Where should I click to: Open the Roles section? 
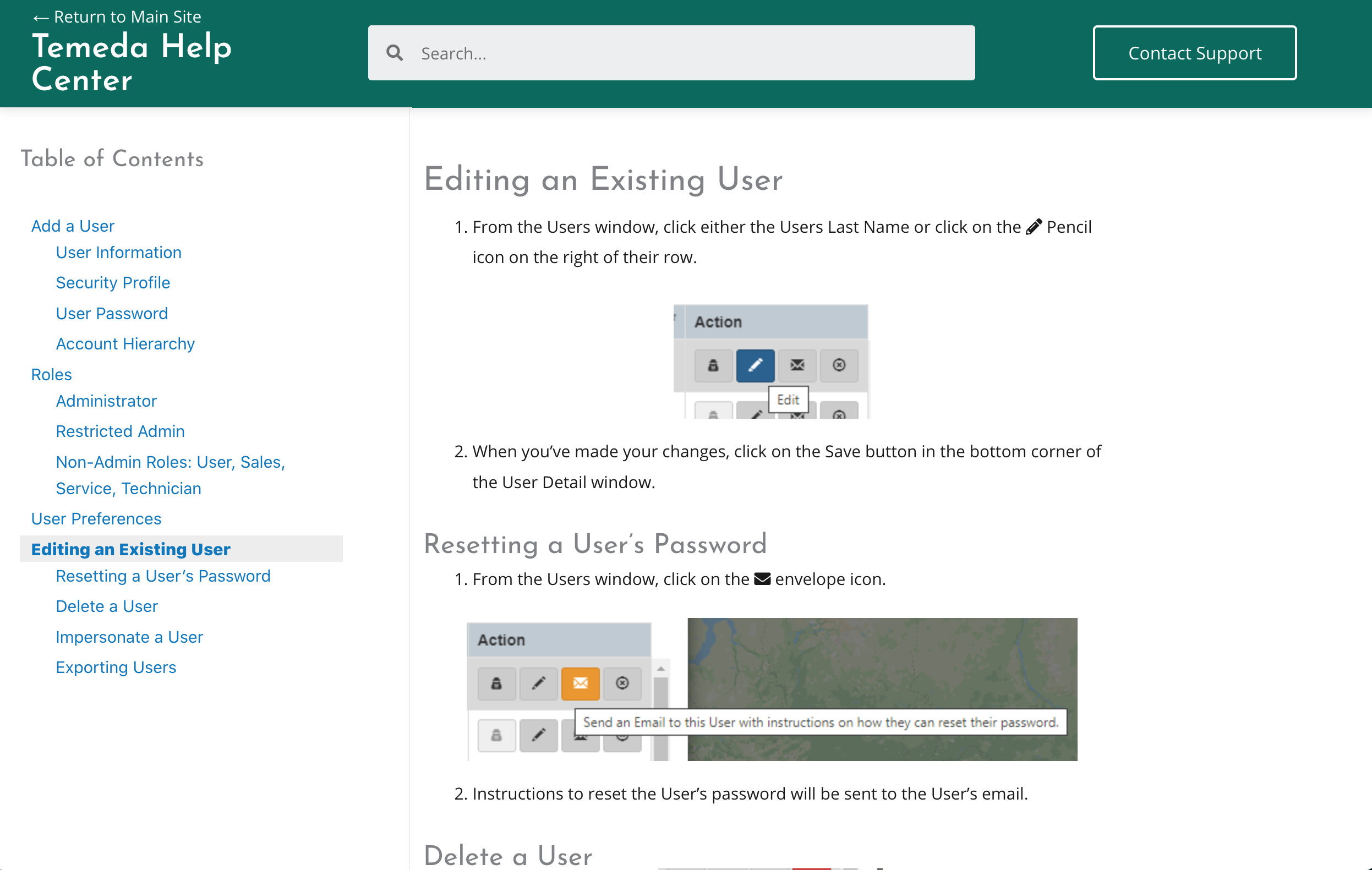pos(51,374)
